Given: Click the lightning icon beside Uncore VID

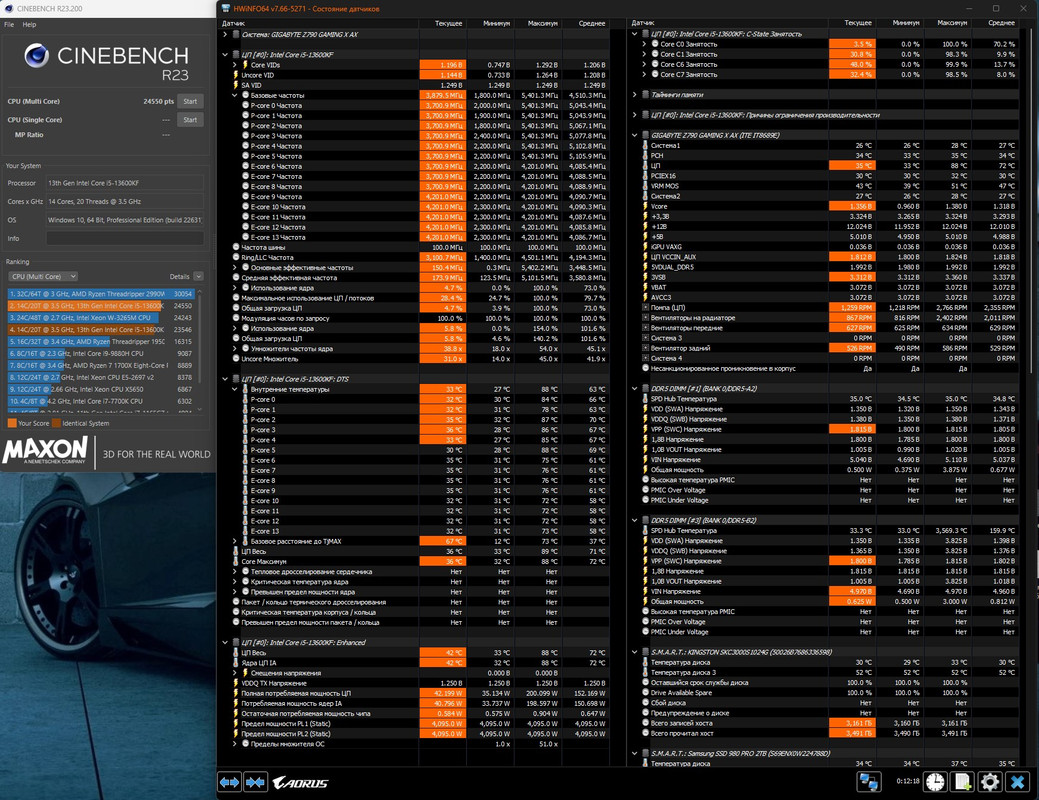Looking at the screenshot, I should [x=236, y=75].
